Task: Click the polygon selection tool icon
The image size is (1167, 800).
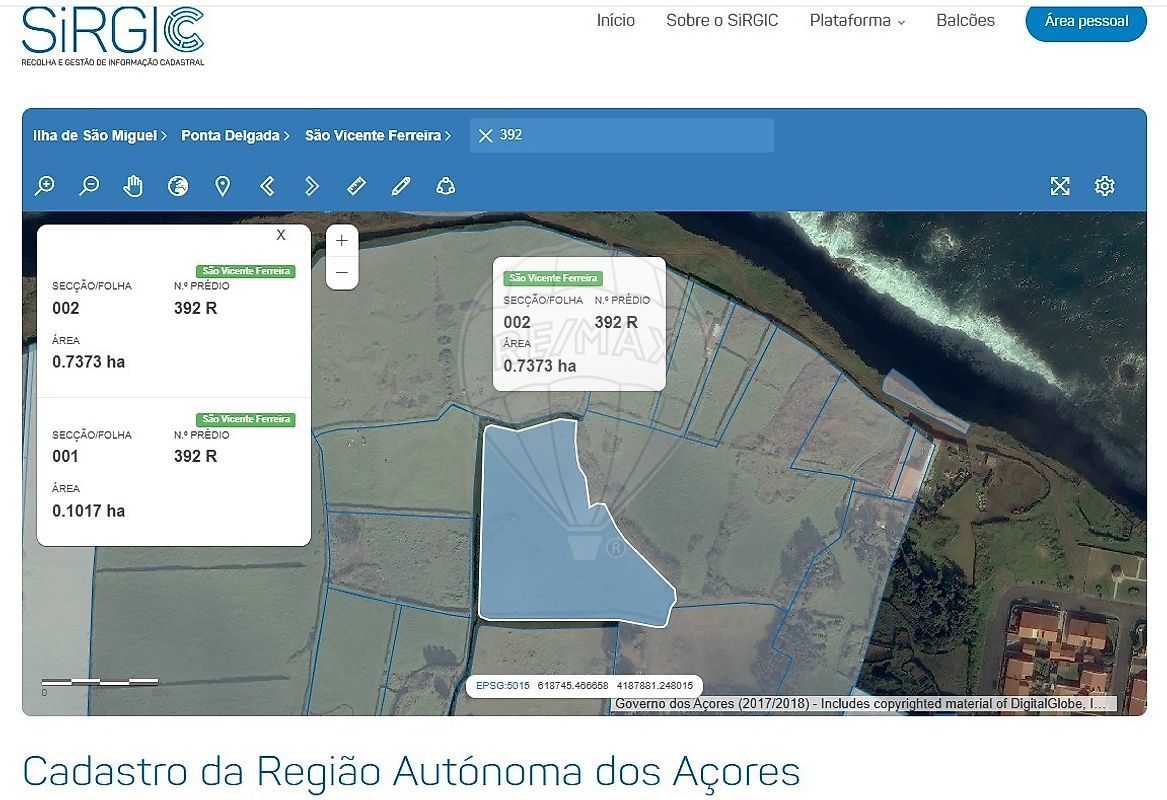Action: pos(446,186)
